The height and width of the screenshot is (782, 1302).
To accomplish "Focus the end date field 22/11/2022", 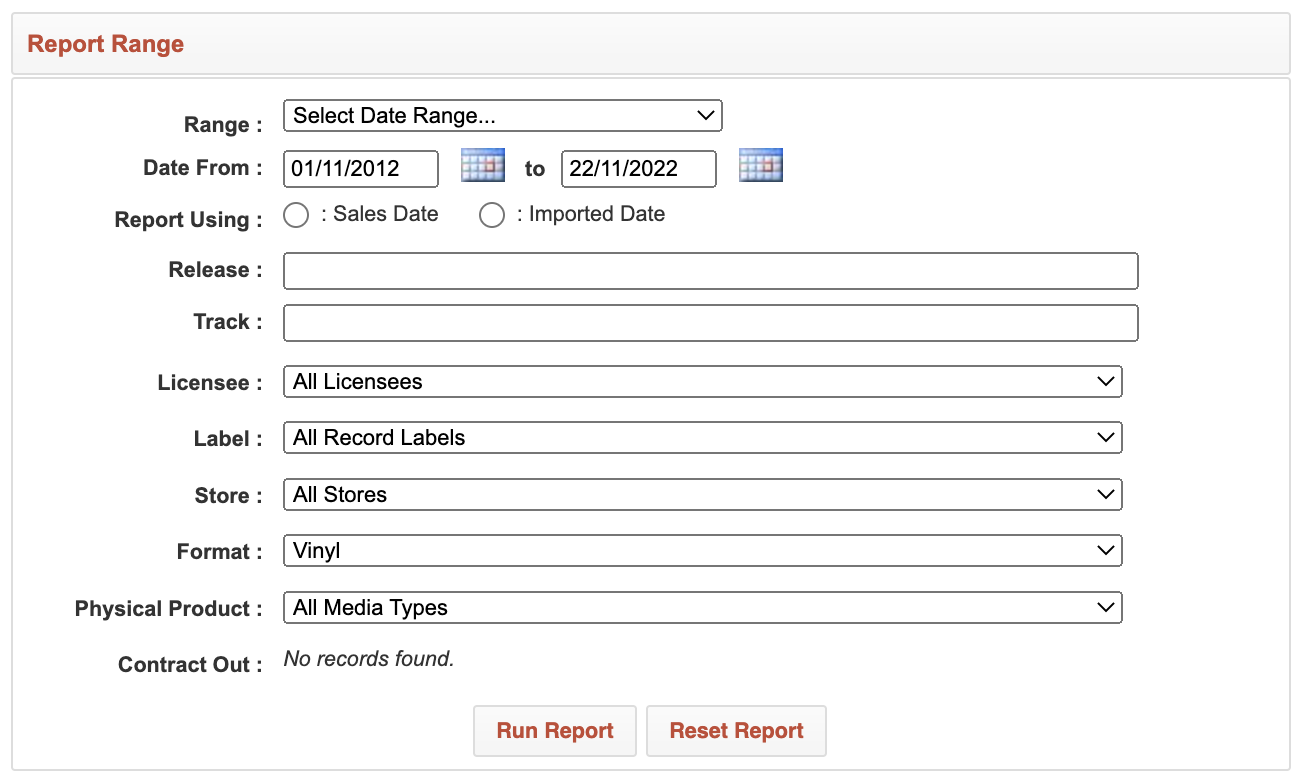I will pyautogui.click(x=639, y=169).
